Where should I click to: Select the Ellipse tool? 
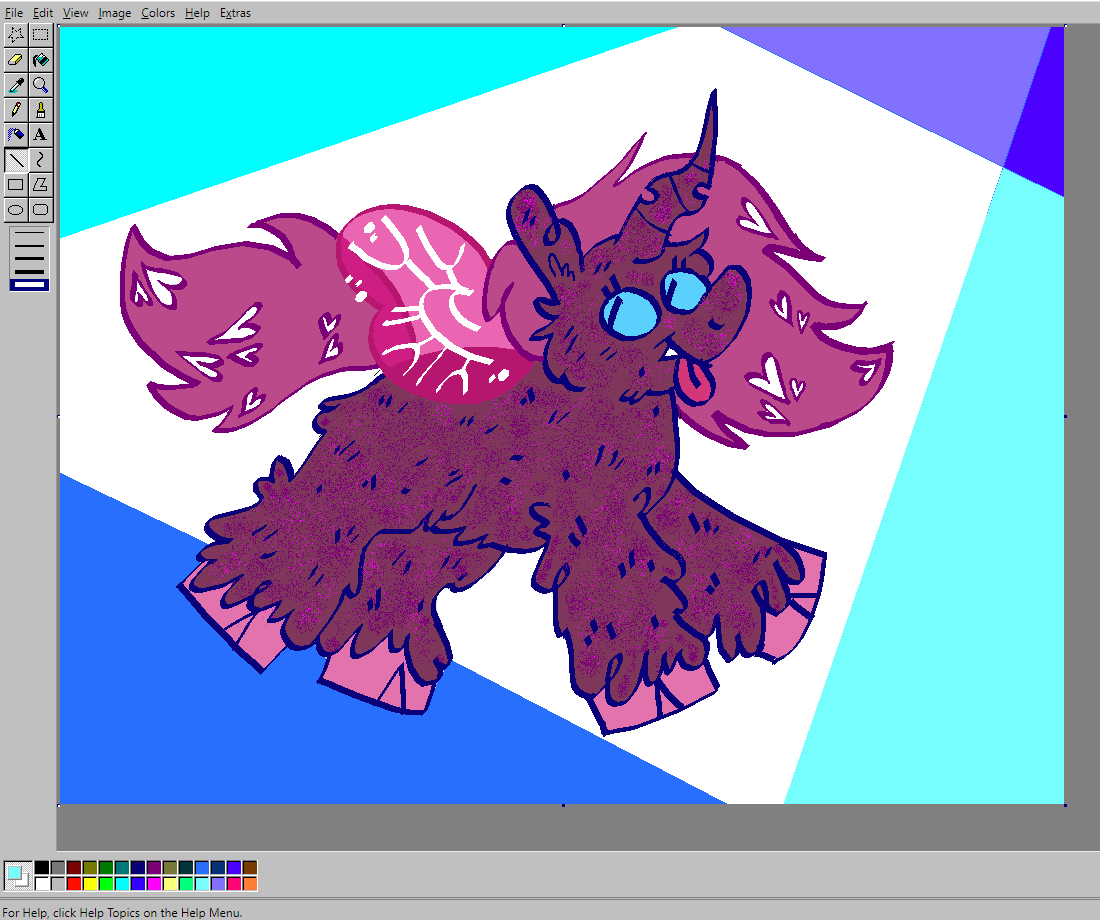[x=15, y=210]
